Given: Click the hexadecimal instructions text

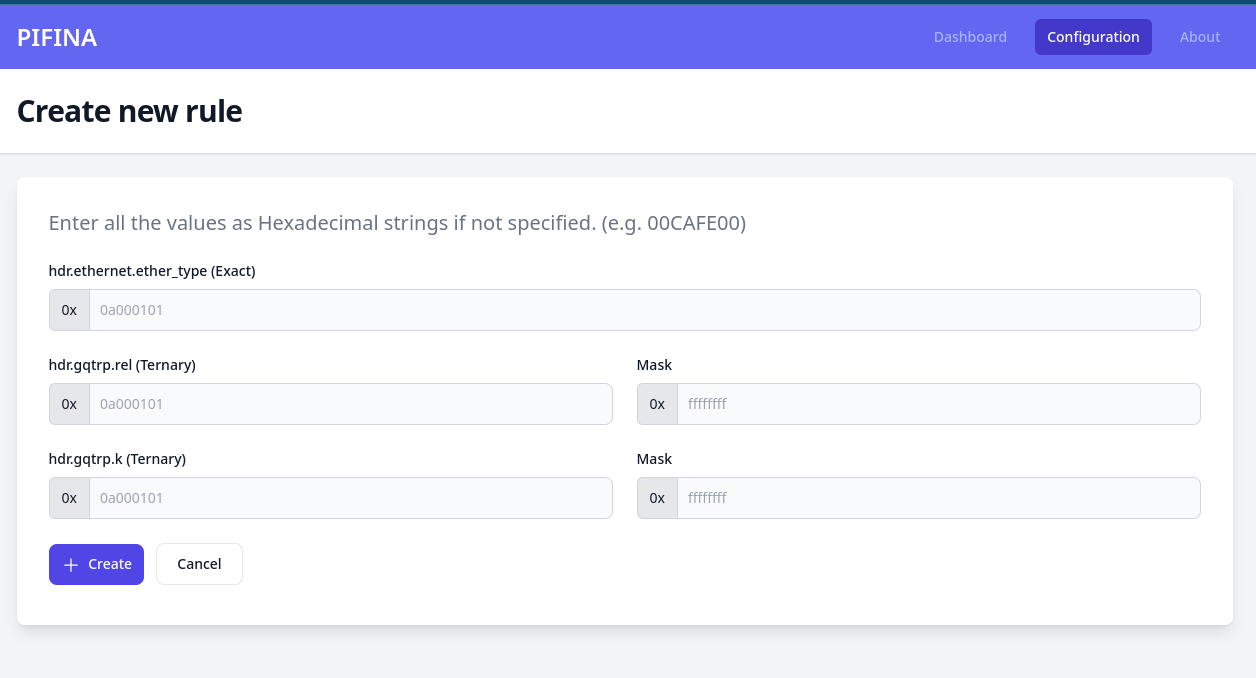Looking at the screenshot, I should (x=396, y=223).
